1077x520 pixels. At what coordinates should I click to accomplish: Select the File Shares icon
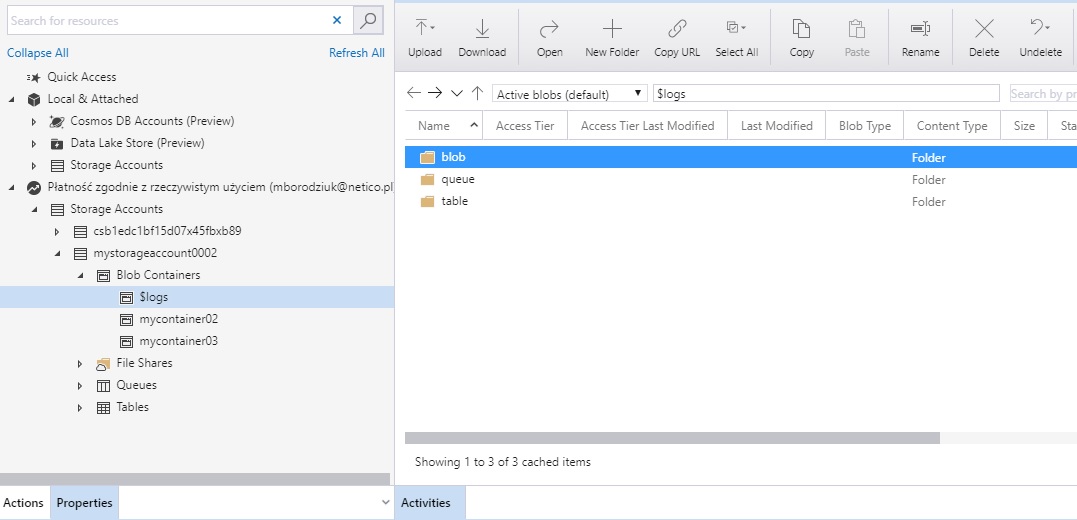[103, 363]
